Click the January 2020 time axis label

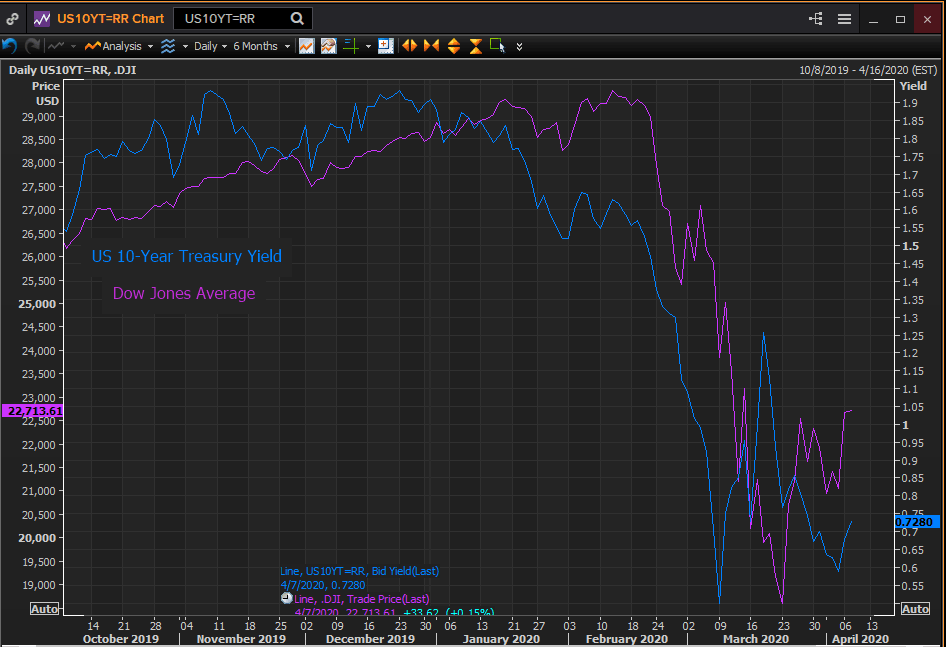pyautogui.click(x=501, y=639)
